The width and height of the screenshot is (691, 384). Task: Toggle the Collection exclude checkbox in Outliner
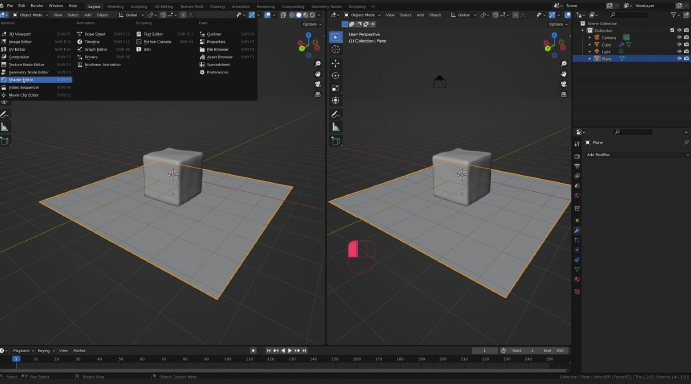pos(672,30)
